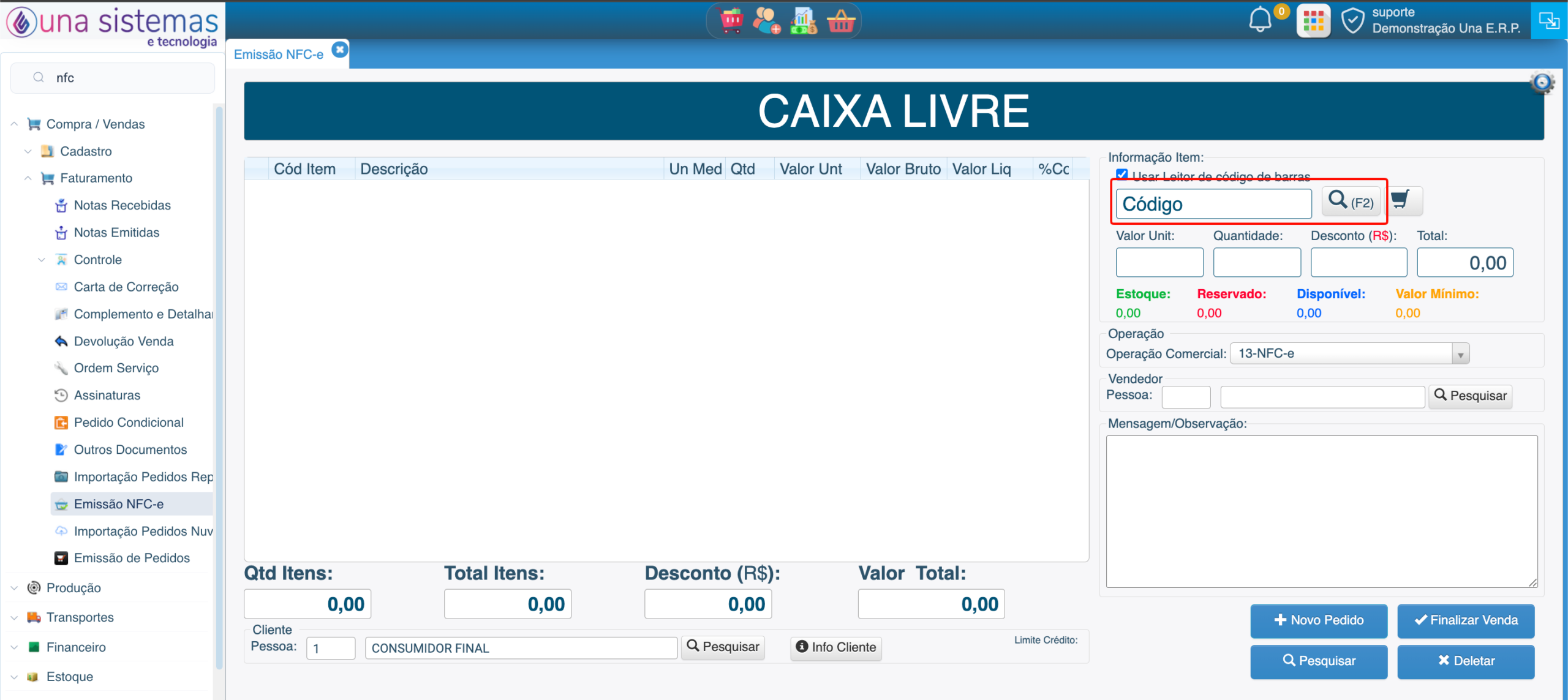Open the orange basket toolbar icon
This screenshot has height=700, width=1568.
pos(840,21)
